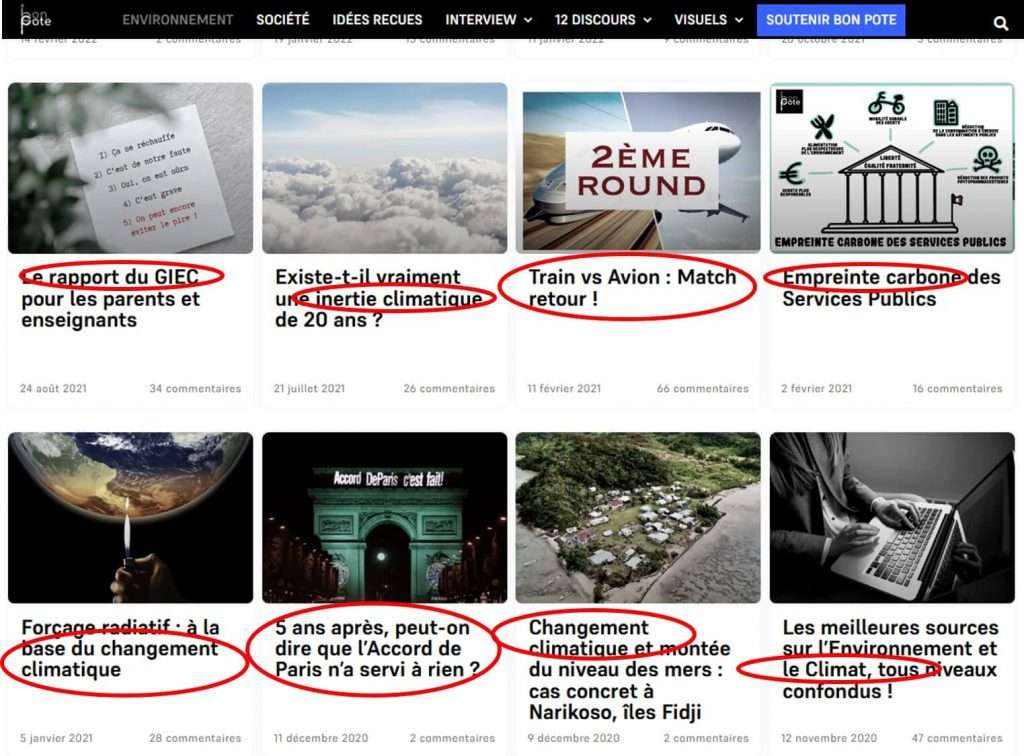Open the search magnifier icon
Screen dimensions: 1024x756
point(1000,24)
